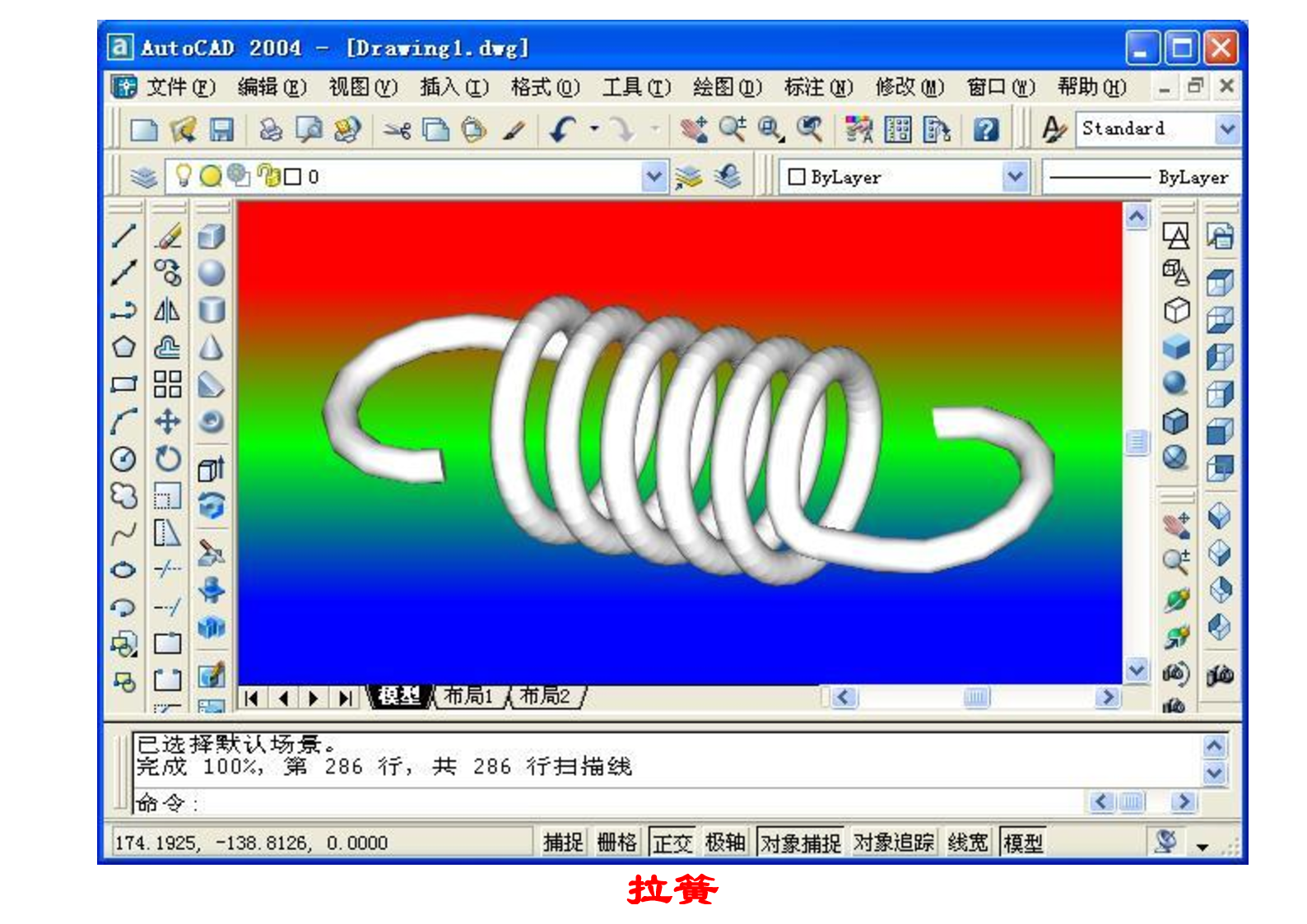Toggle 极轴 polar tracking
This screenshot has height=924, width=1307.
725,843
